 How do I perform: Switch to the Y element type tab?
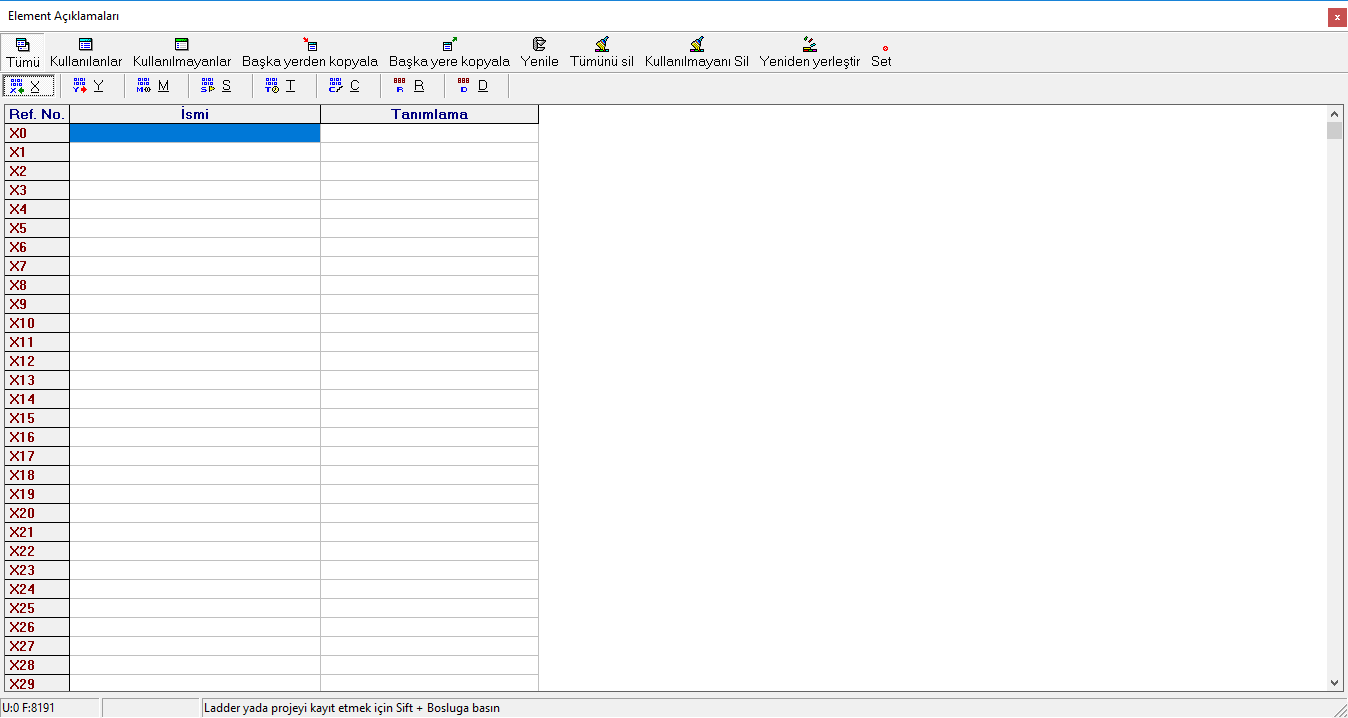click(x=89, y=86)
